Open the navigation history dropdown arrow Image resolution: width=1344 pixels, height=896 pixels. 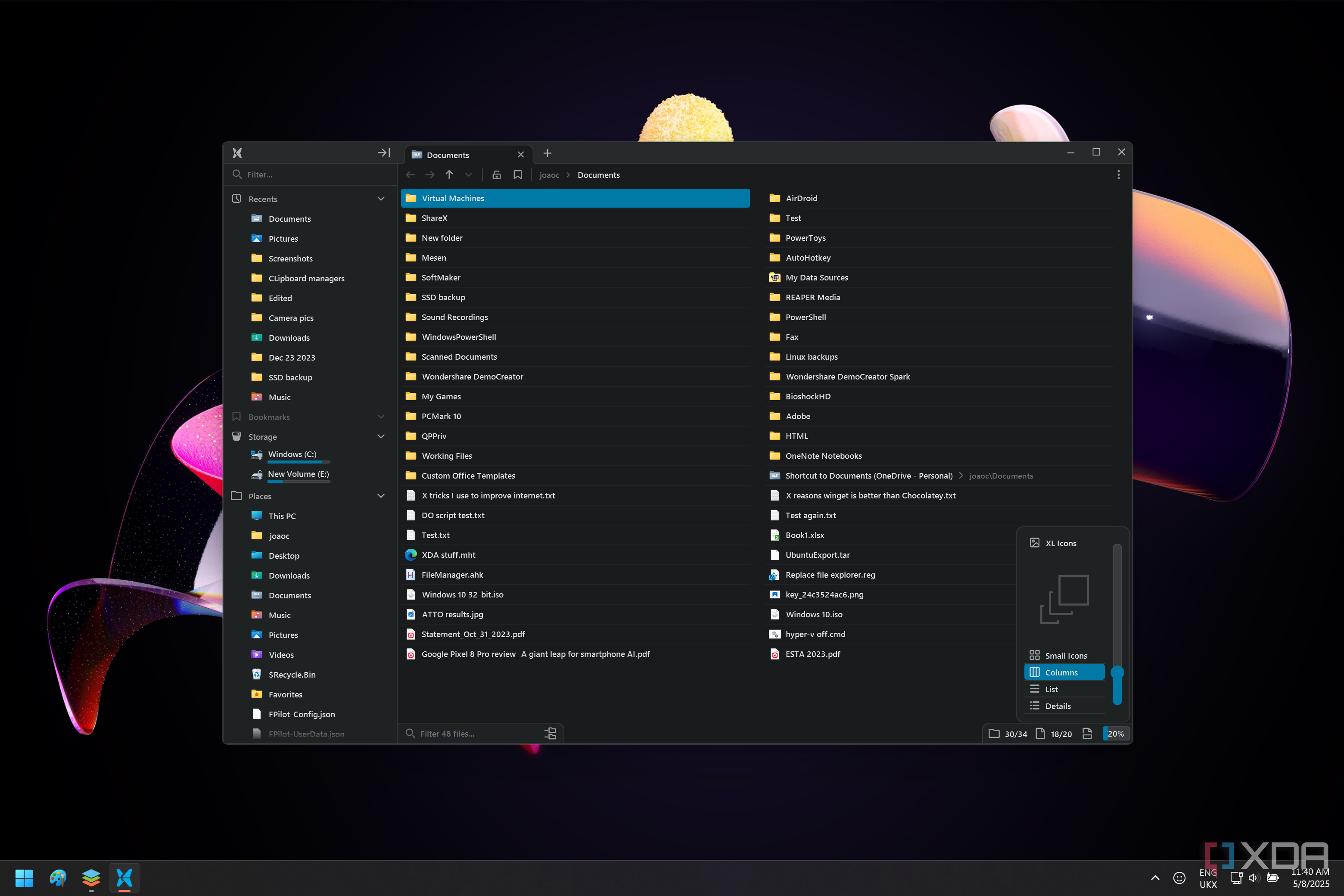point(469,175)
